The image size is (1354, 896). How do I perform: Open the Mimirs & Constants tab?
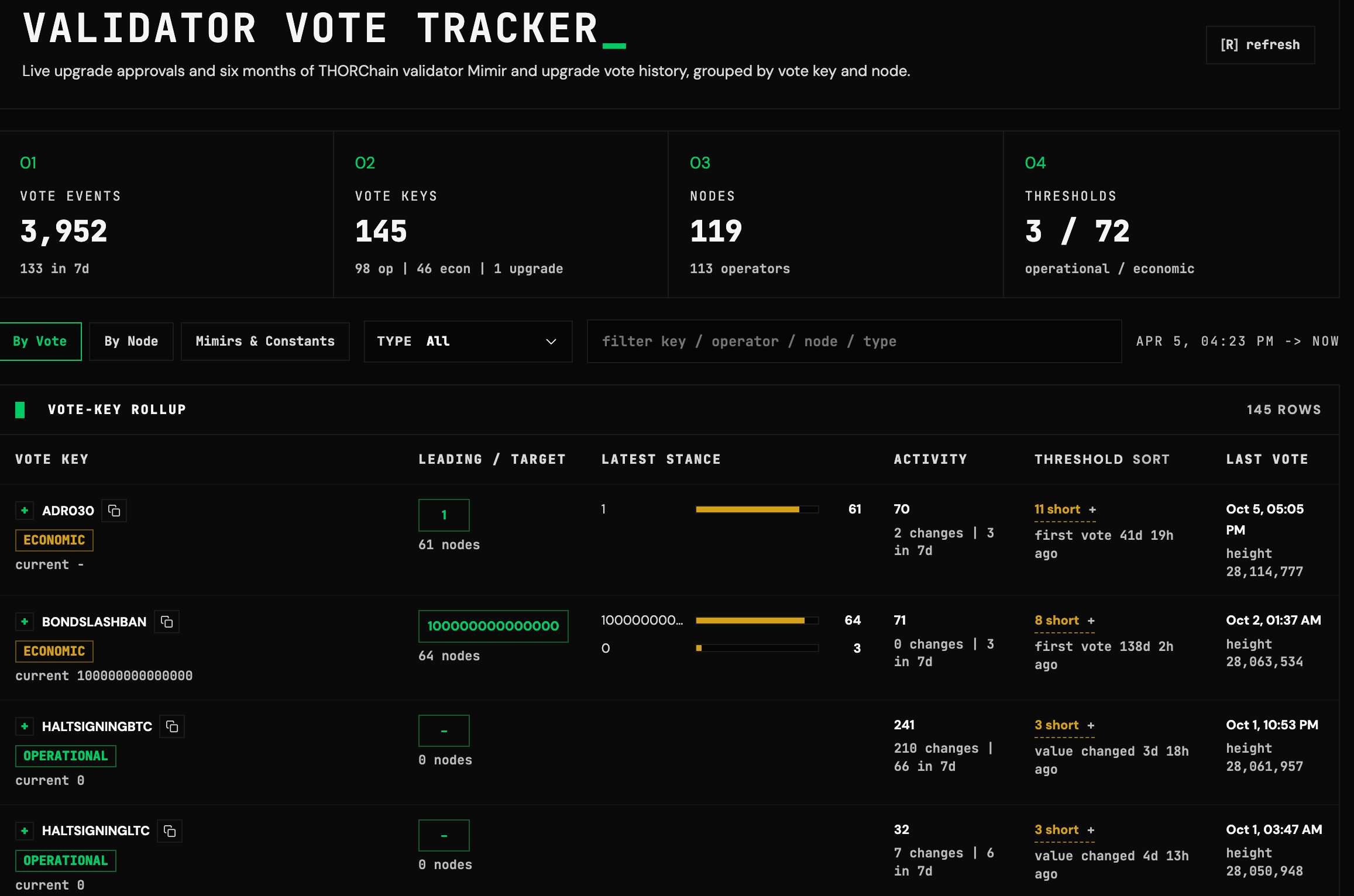tap(265, 342)
